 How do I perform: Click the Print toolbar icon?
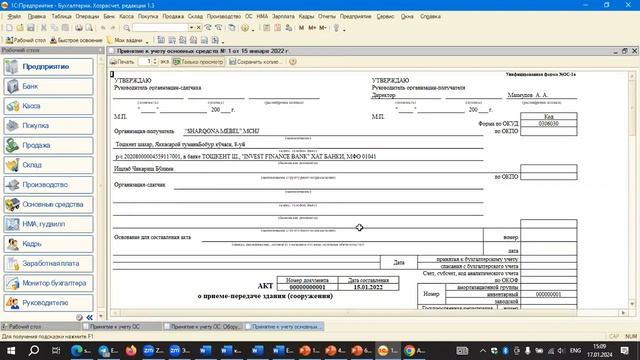pyautogui.click(x=78, y=28)
